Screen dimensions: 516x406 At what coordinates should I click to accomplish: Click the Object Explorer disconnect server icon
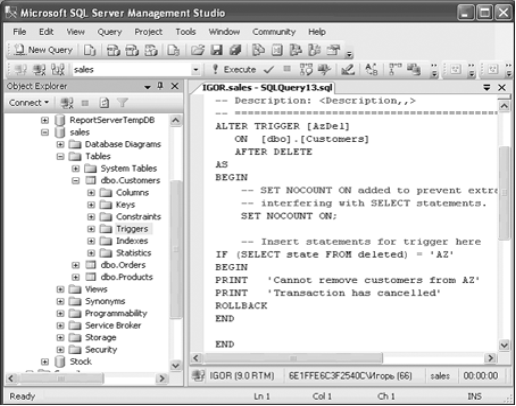(67, 103)
